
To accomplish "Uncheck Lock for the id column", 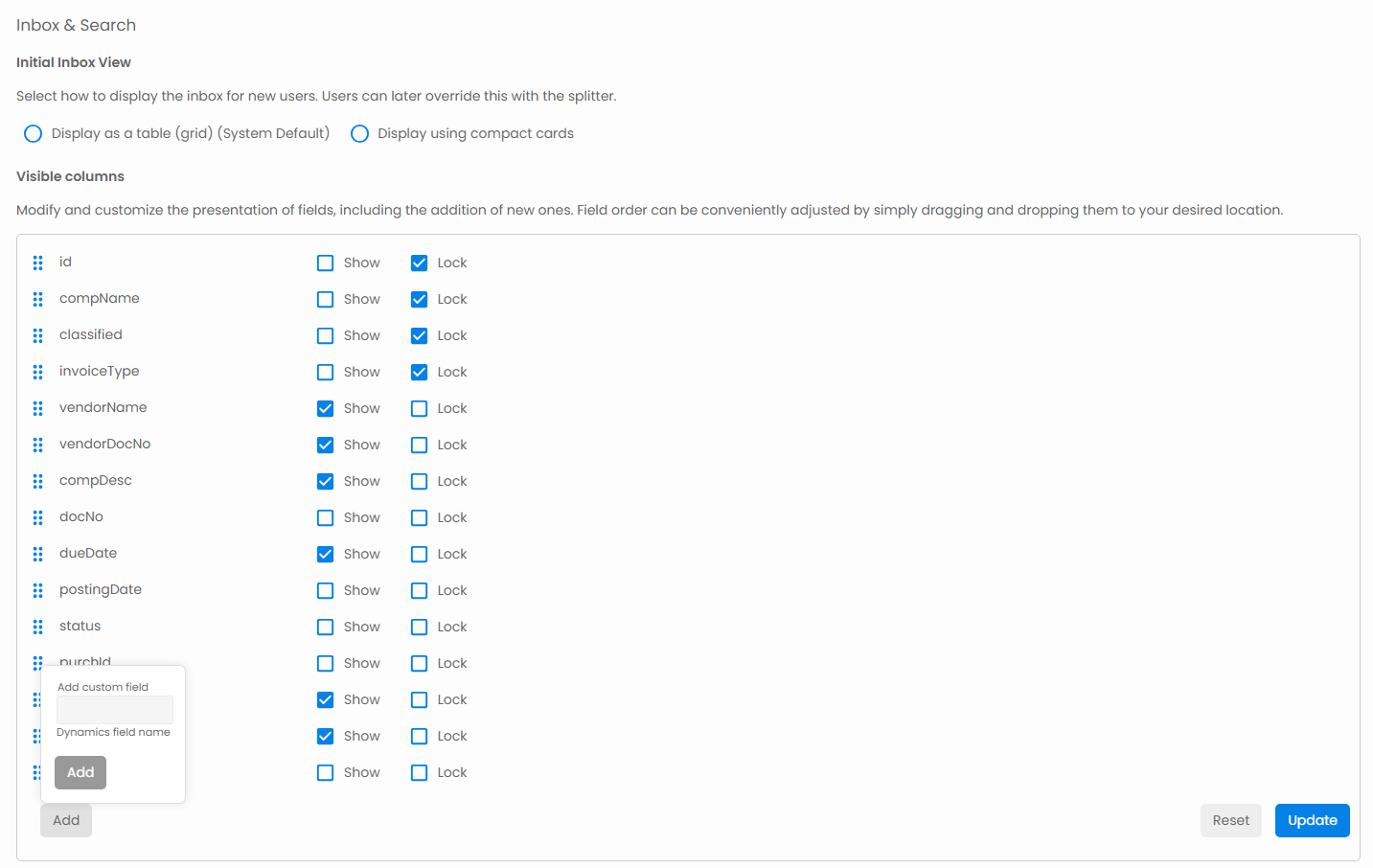I will 420,263.
